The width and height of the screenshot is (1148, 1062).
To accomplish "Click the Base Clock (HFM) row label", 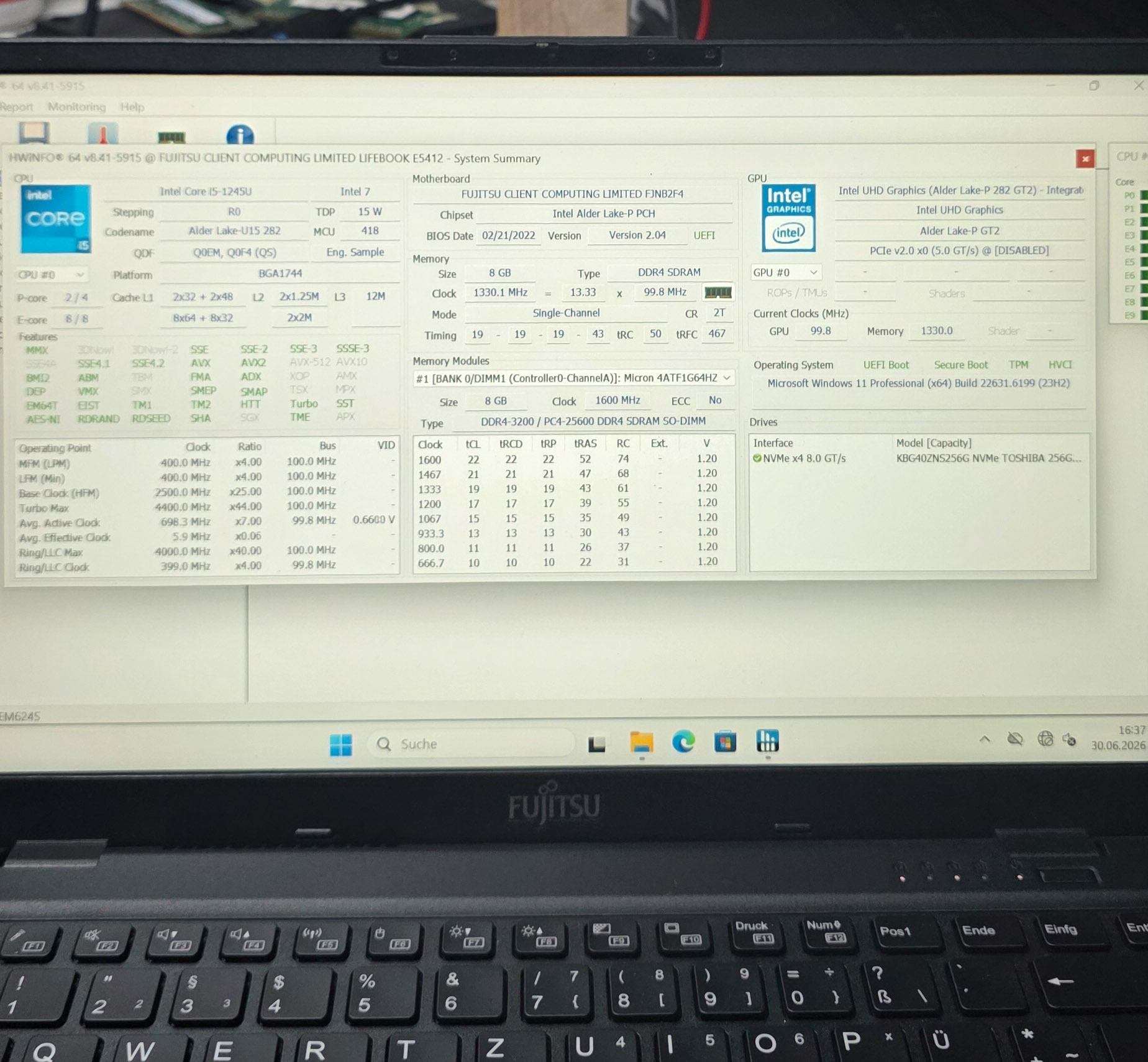I will point(59,493).
